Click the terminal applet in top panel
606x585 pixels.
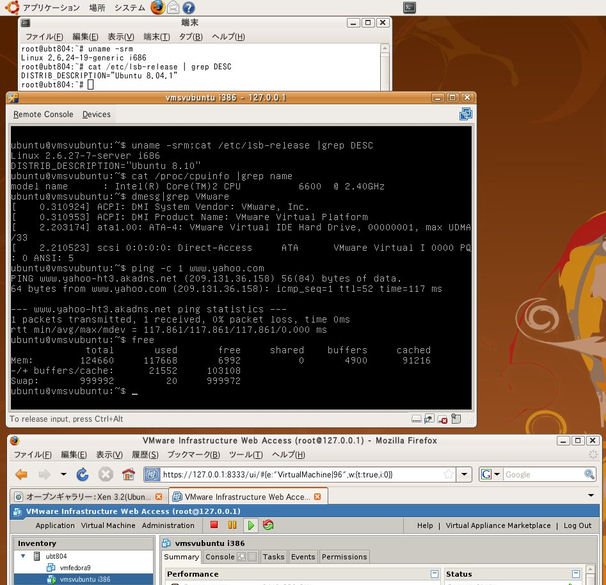[x=409, y=7]
